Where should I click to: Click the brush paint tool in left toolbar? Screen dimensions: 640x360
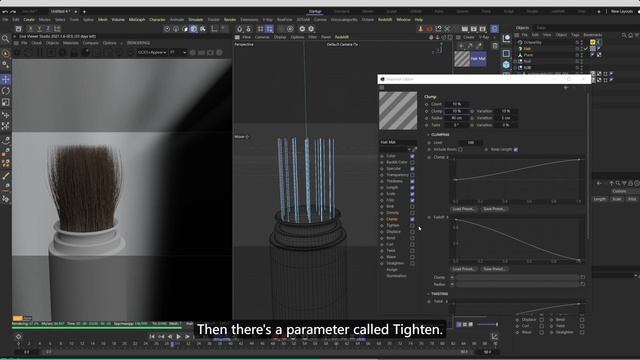point(6,176)
